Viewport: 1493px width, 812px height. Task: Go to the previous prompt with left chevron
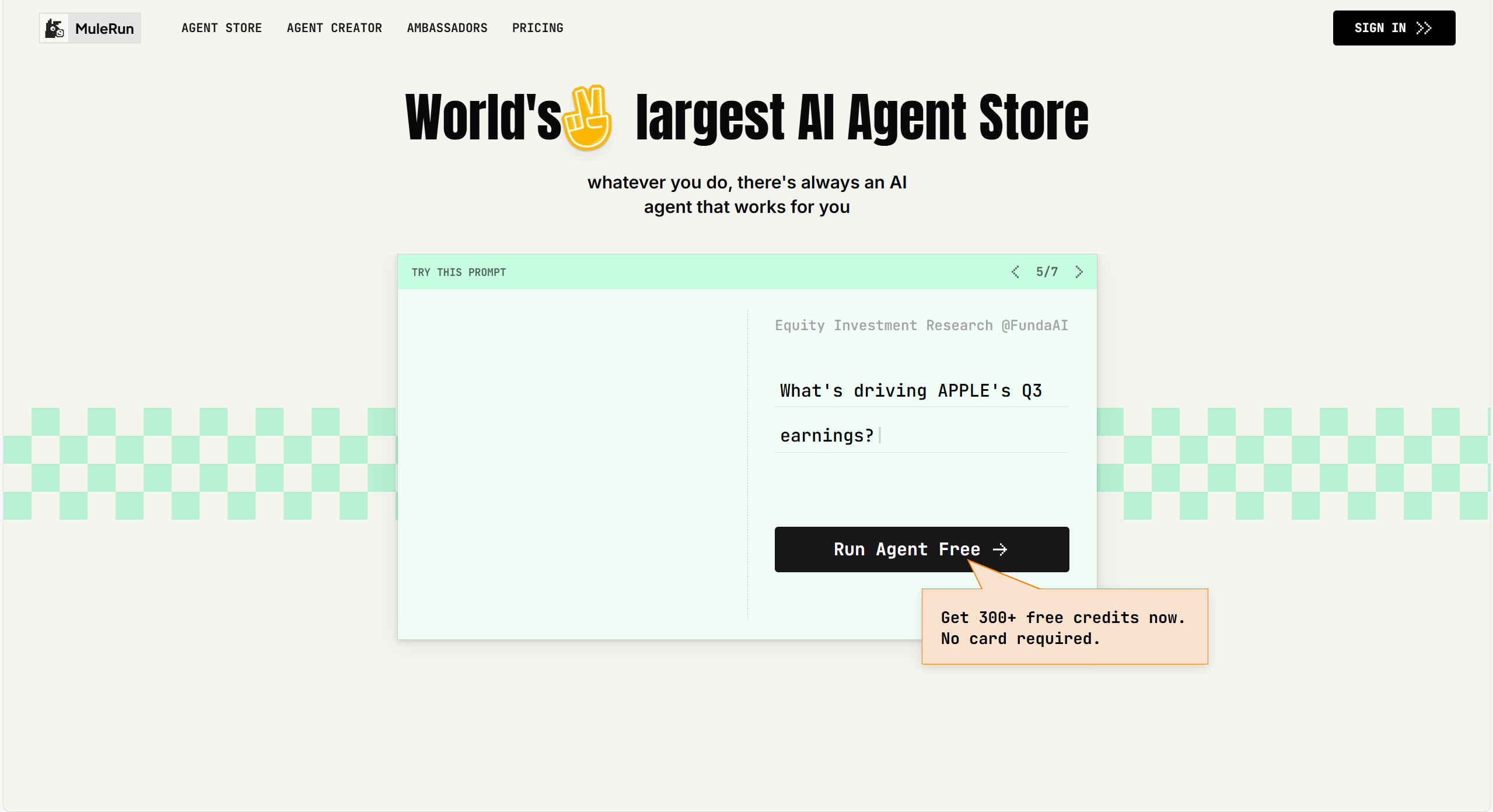click(1015, 272)
